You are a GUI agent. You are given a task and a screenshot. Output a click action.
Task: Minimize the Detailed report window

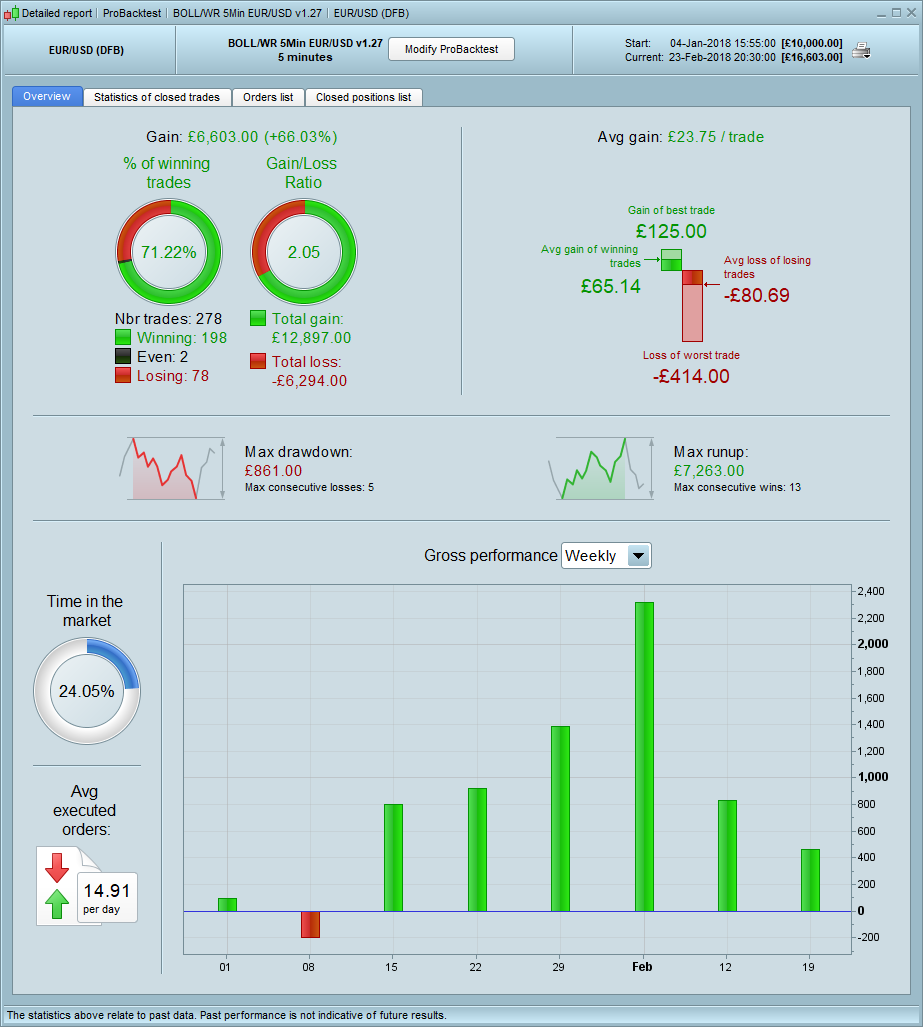click(x=881, y=13)
